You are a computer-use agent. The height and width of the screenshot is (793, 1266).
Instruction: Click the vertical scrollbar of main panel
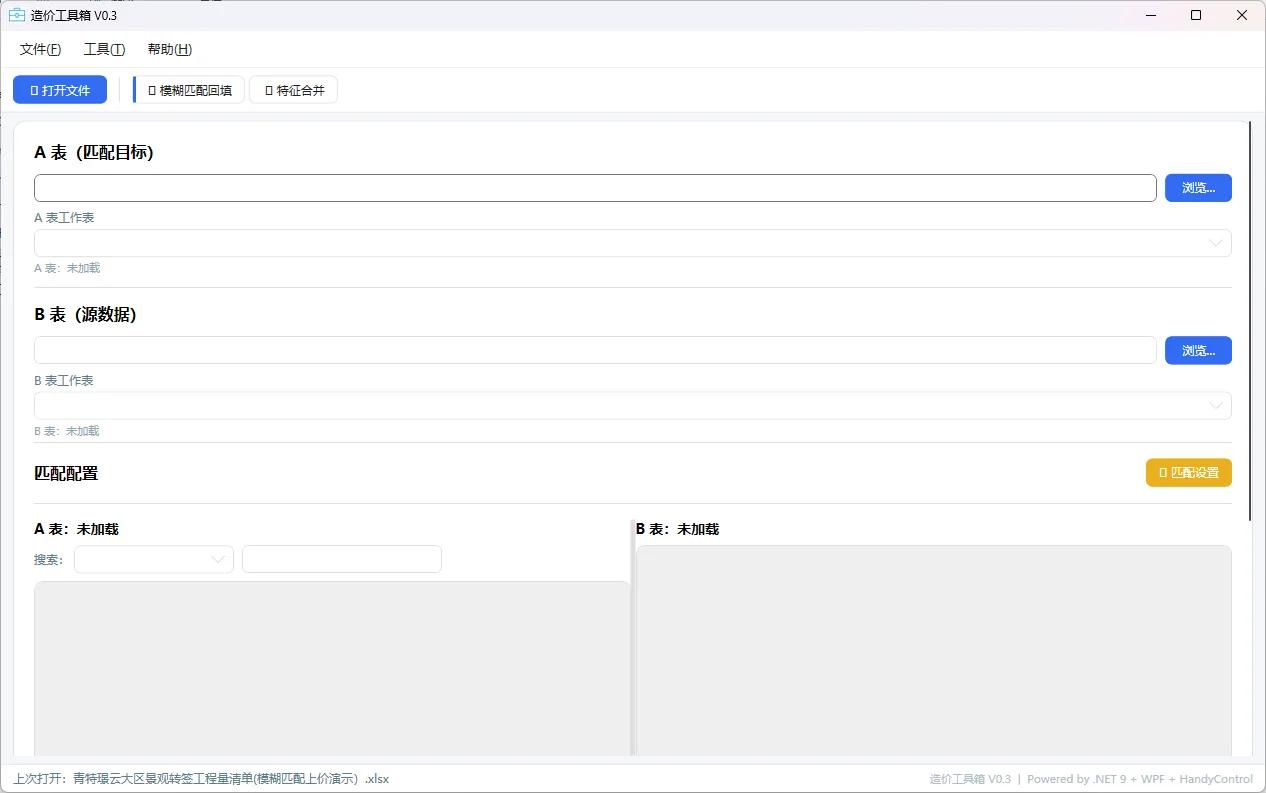click(x=1250, y=320)
